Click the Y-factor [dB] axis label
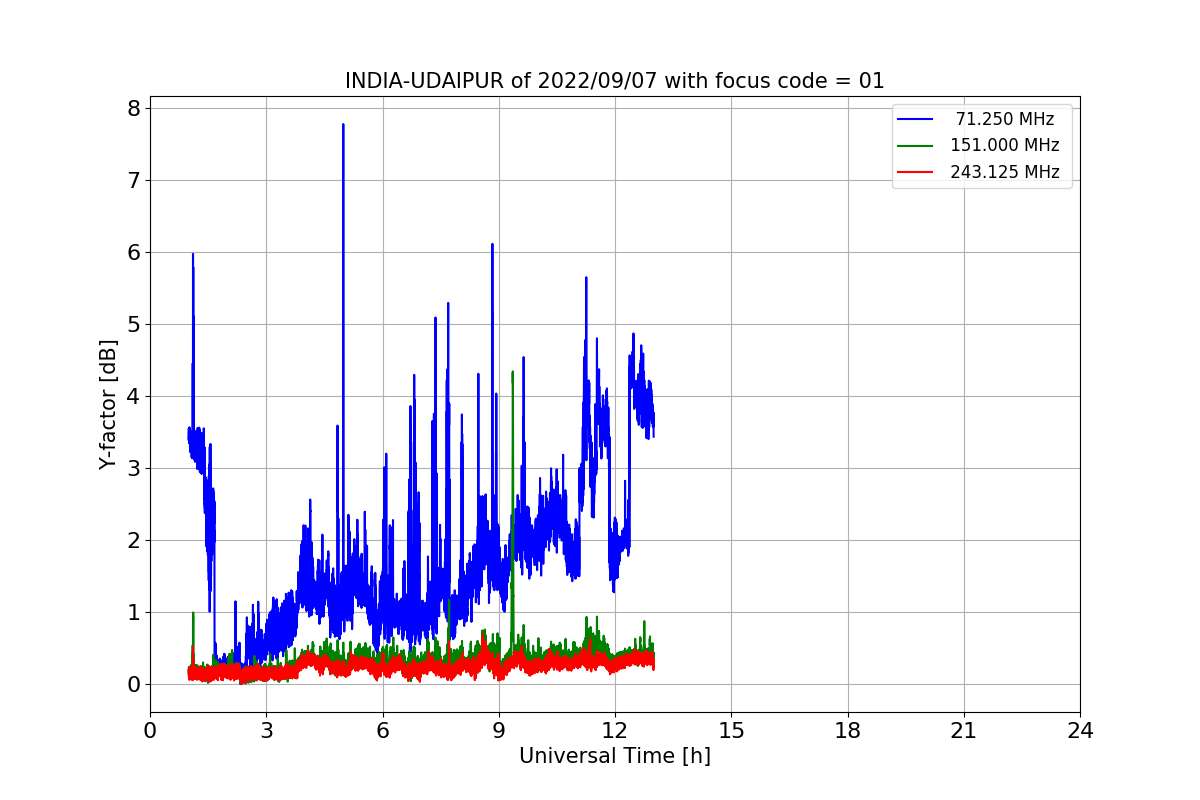This screenshot has height=800, width=1200. click(108, 404)
